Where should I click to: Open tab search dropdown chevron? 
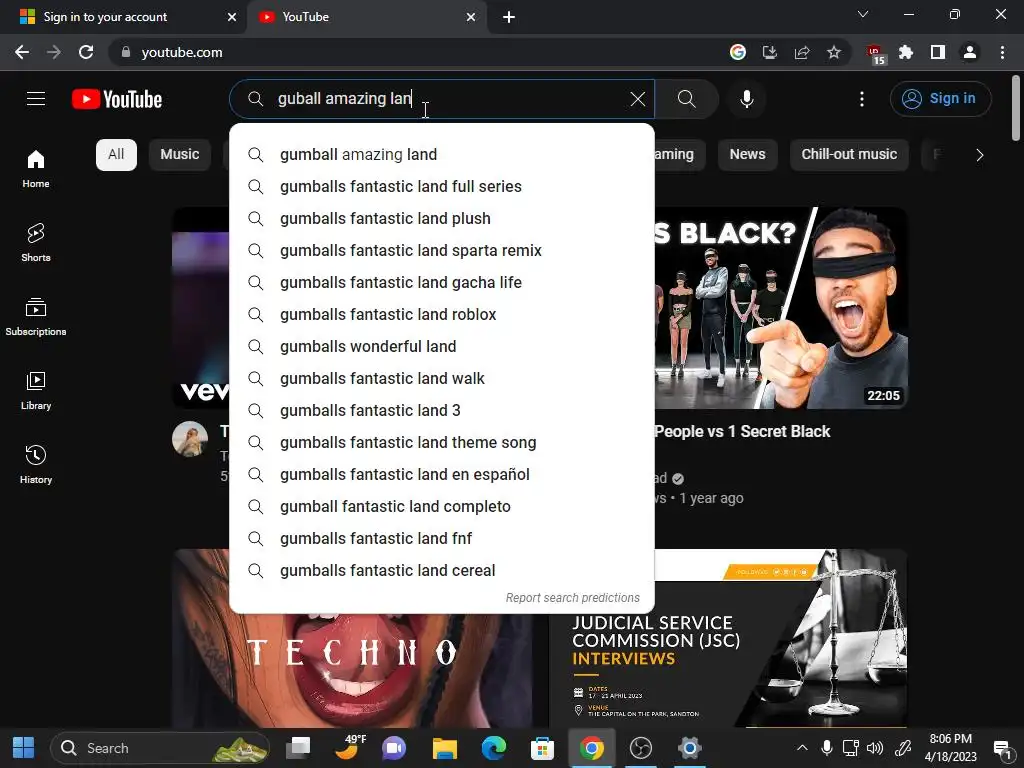[863, 14]
